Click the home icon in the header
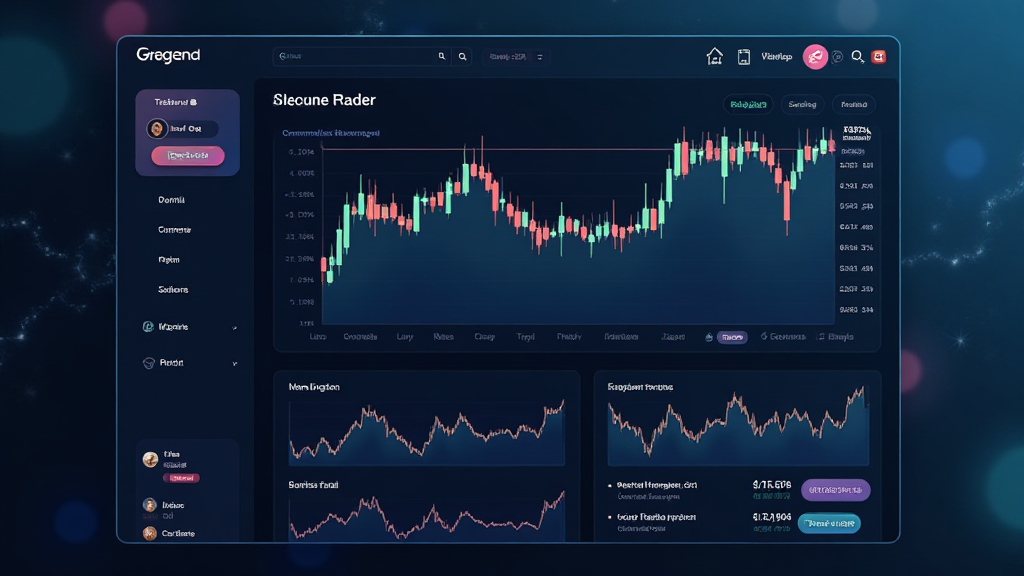Viewport: 1024px width, 576px height. [714, 57]
